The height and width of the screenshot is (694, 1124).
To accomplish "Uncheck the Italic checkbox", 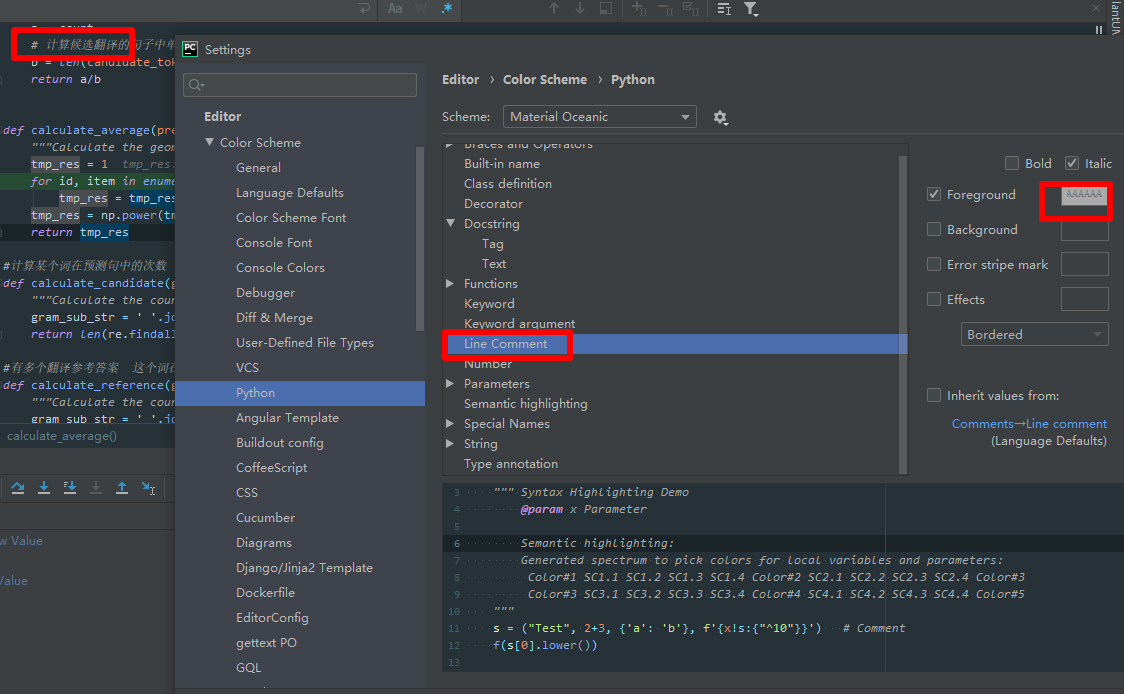I will (1072, 163).
